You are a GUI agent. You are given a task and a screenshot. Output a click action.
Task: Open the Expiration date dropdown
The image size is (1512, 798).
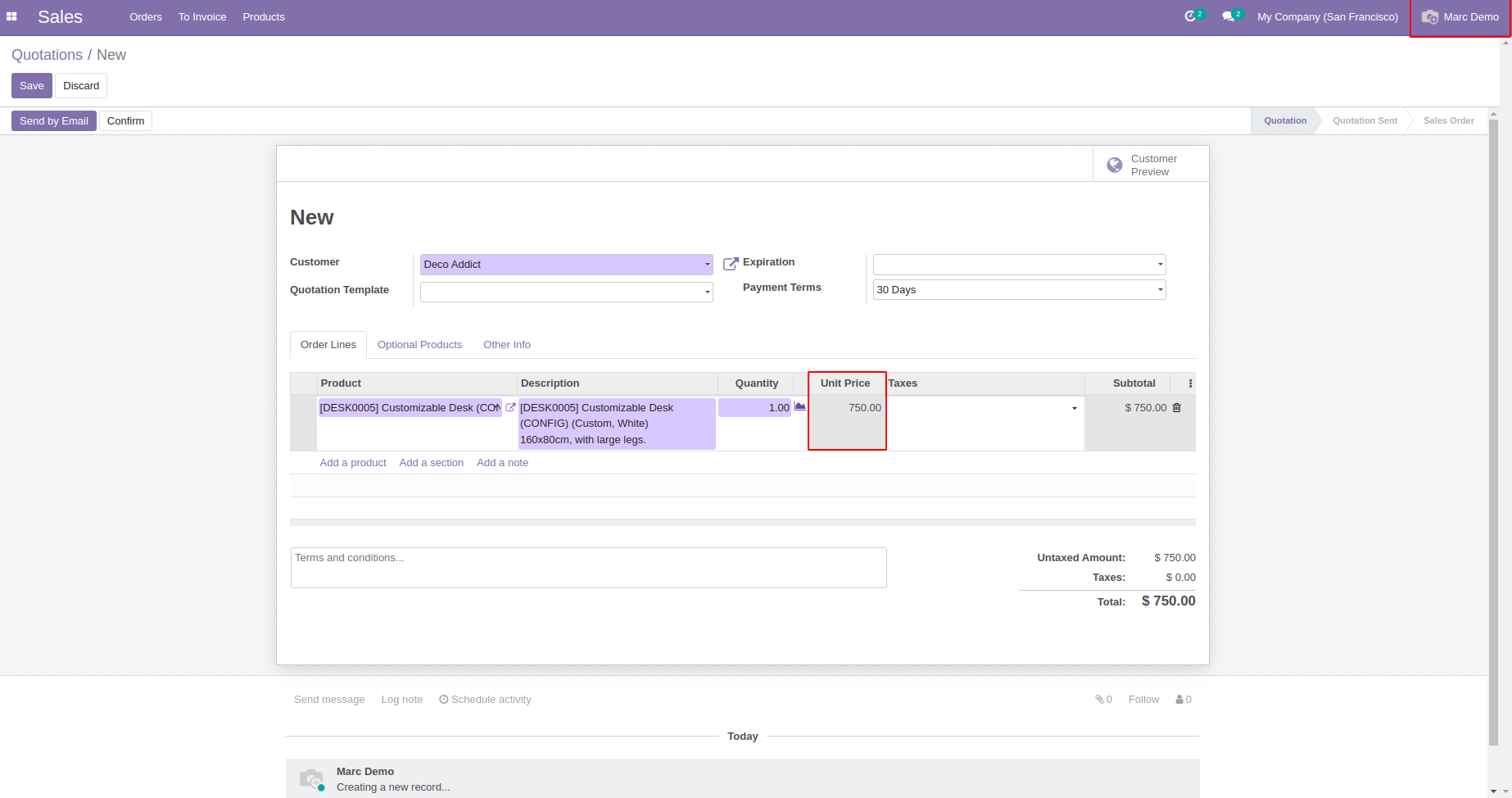pyautogui.click(x=1160, y=265)
